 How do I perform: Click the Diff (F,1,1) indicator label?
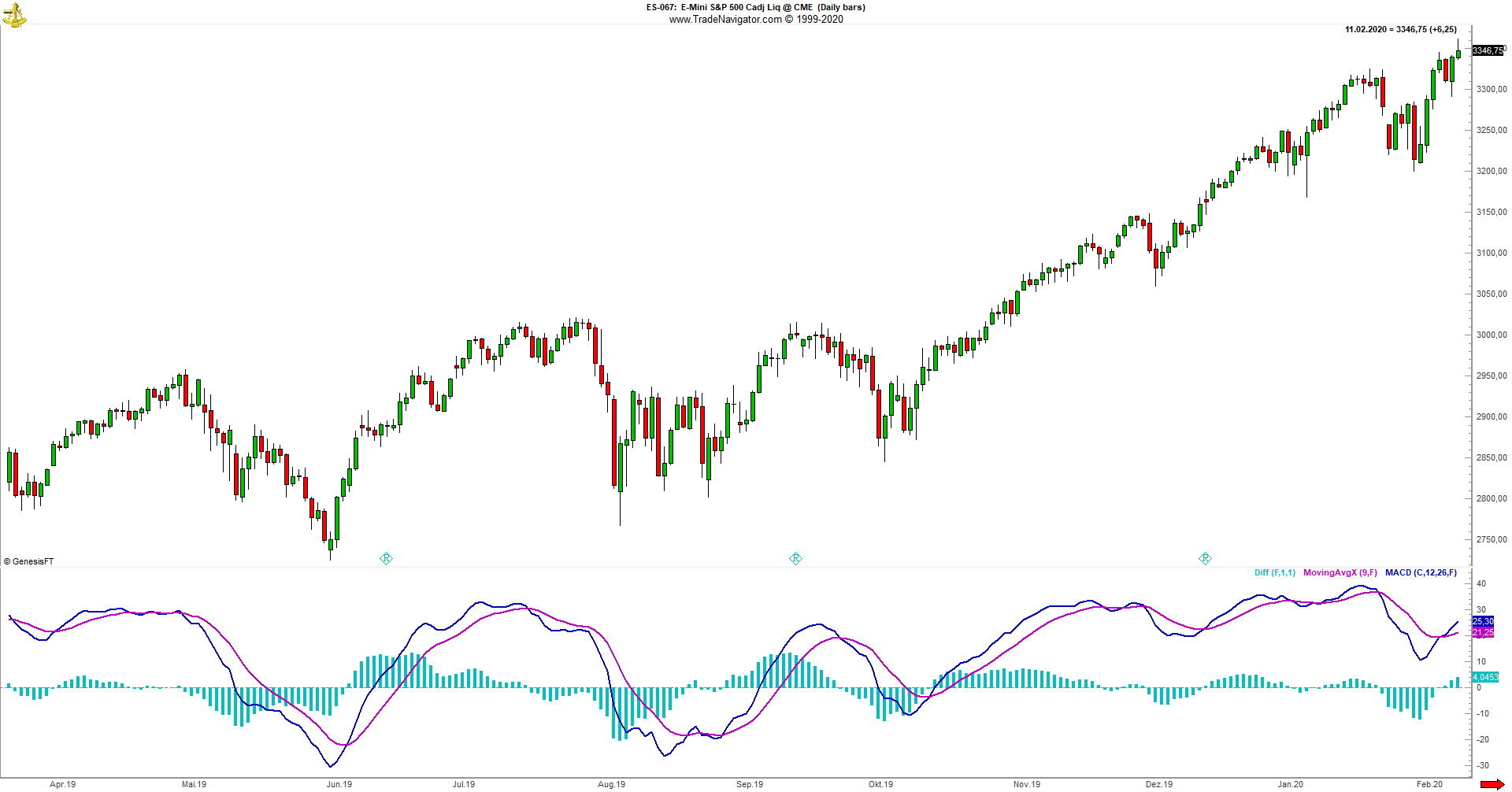tap(1274, 572)
